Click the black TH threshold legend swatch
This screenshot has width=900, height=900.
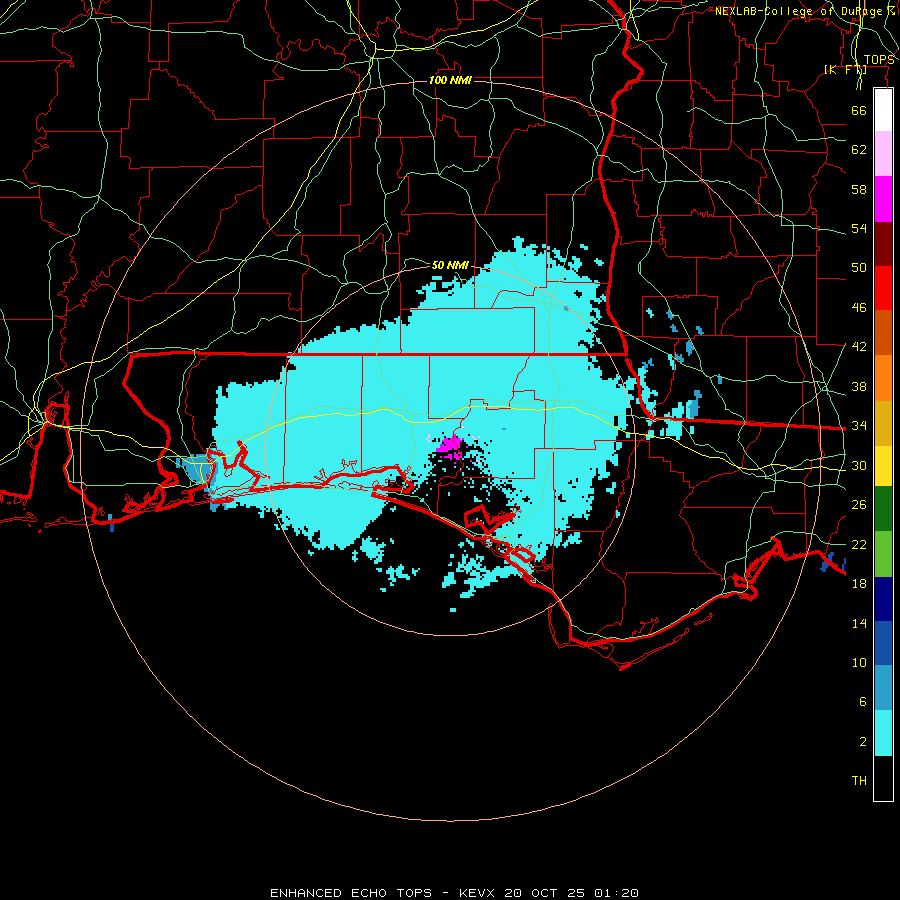tap(883, 778)
